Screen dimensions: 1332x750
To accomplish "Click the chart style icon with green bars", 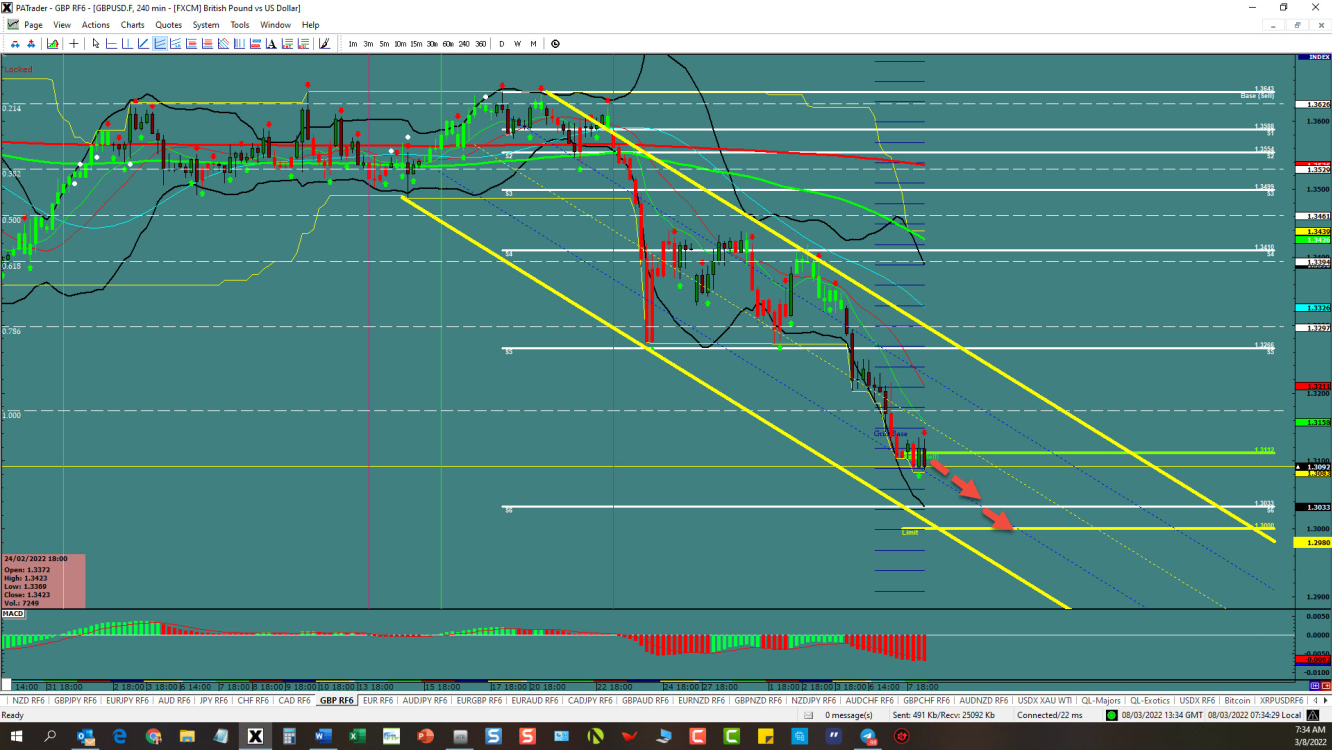I will [x=52, y=43].
